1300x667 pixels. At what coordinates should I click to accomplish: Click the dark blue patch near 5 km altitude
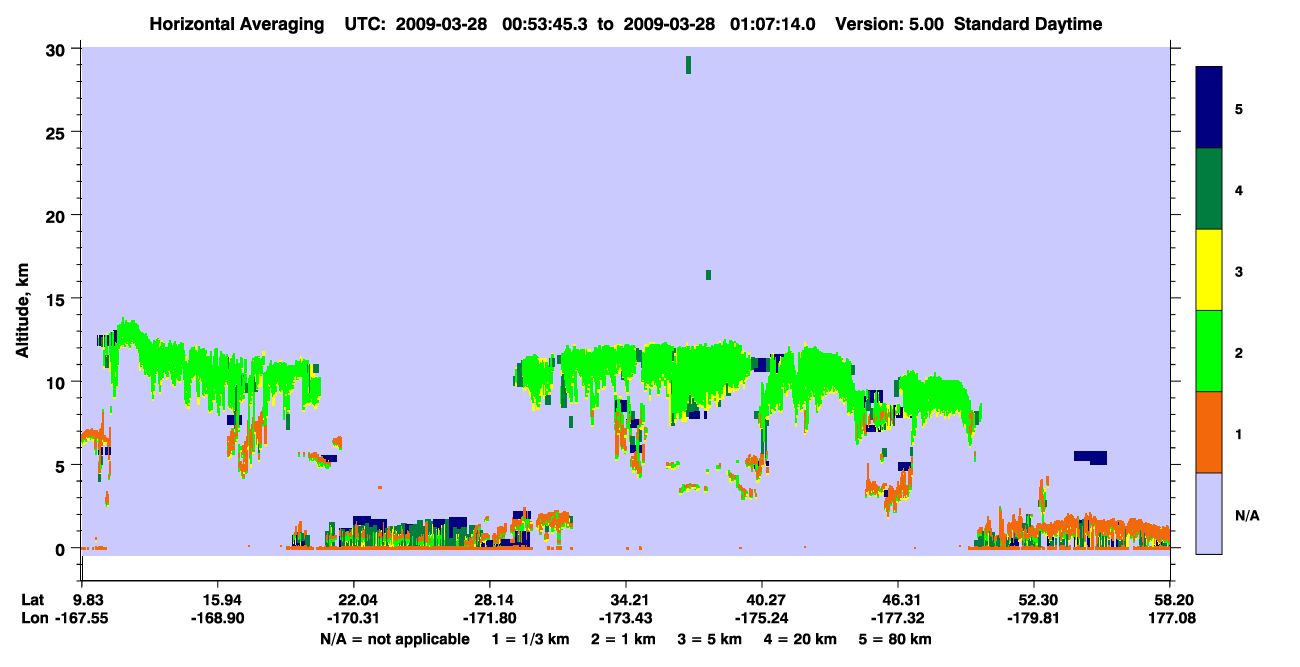coord(1091,457)
